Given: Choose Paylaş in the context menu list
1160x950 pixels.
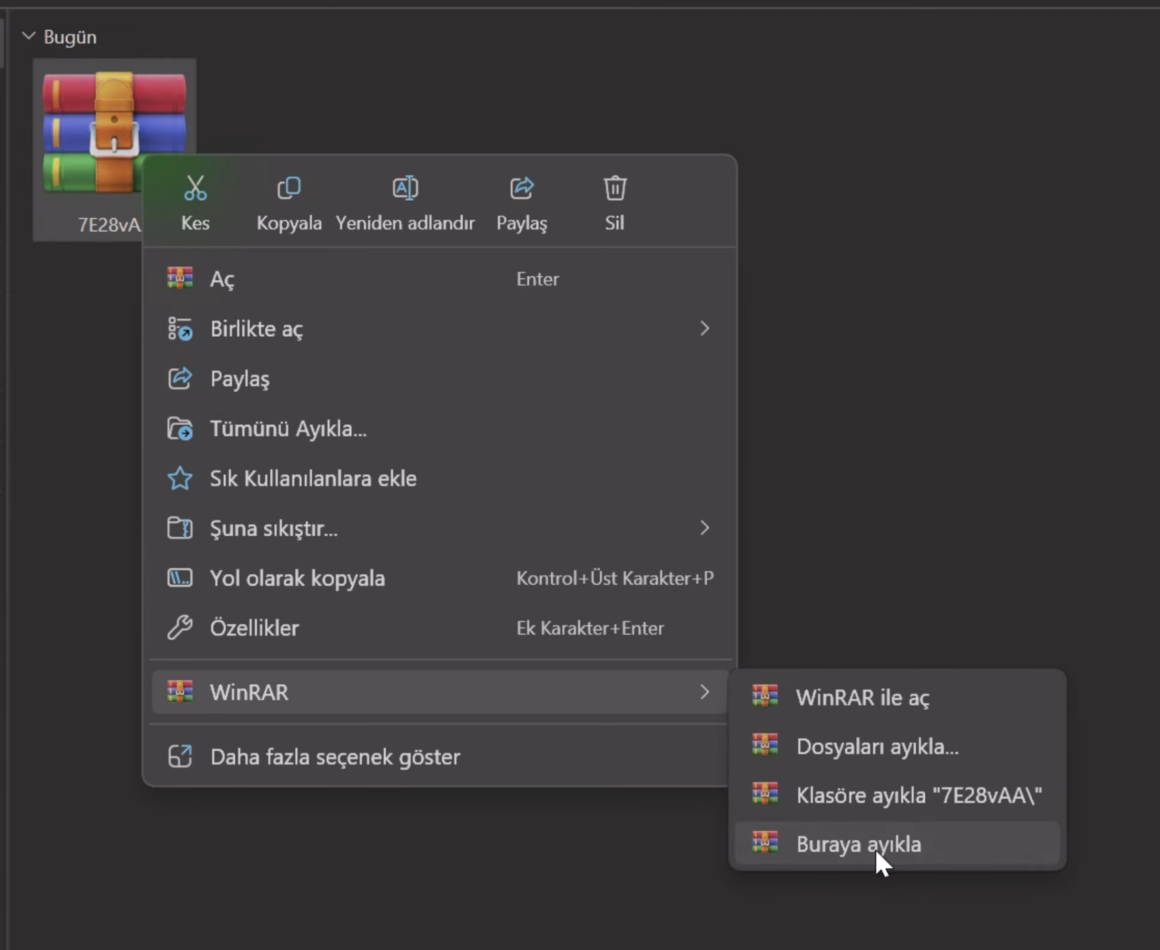Looking at the screenshot, I should (240, 379).
